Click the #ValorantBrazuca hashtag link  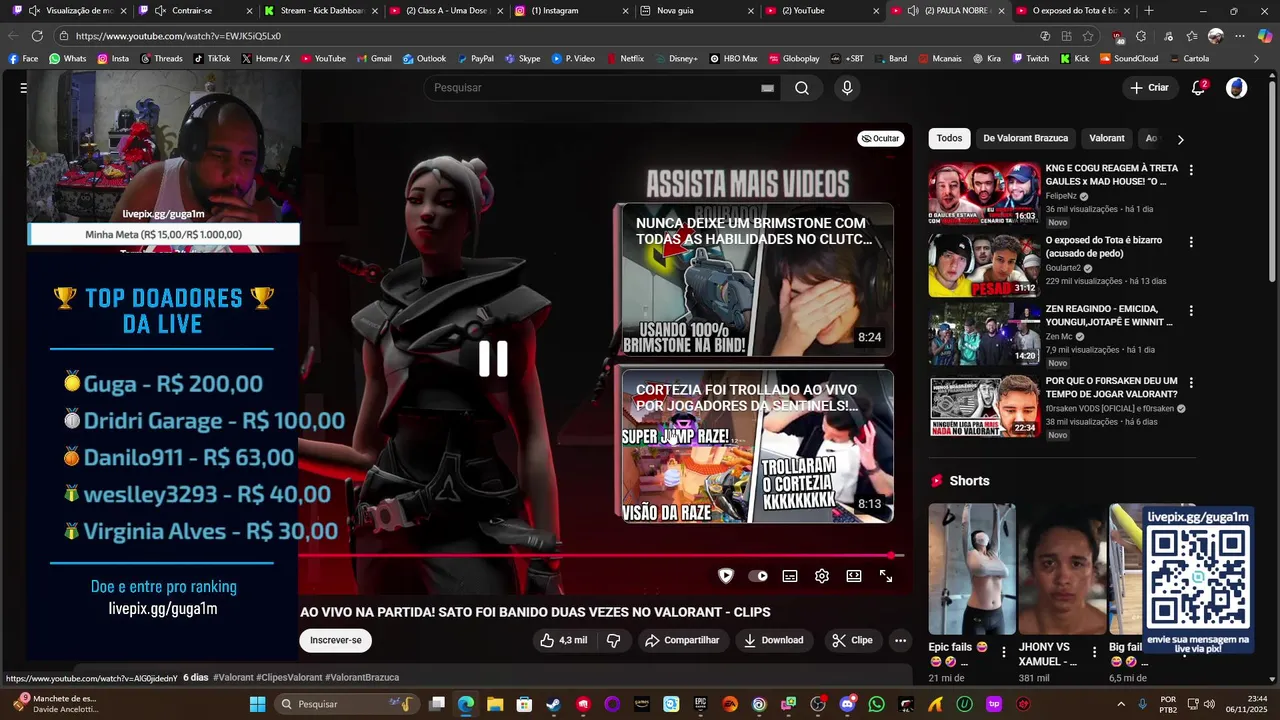point(361,677)
